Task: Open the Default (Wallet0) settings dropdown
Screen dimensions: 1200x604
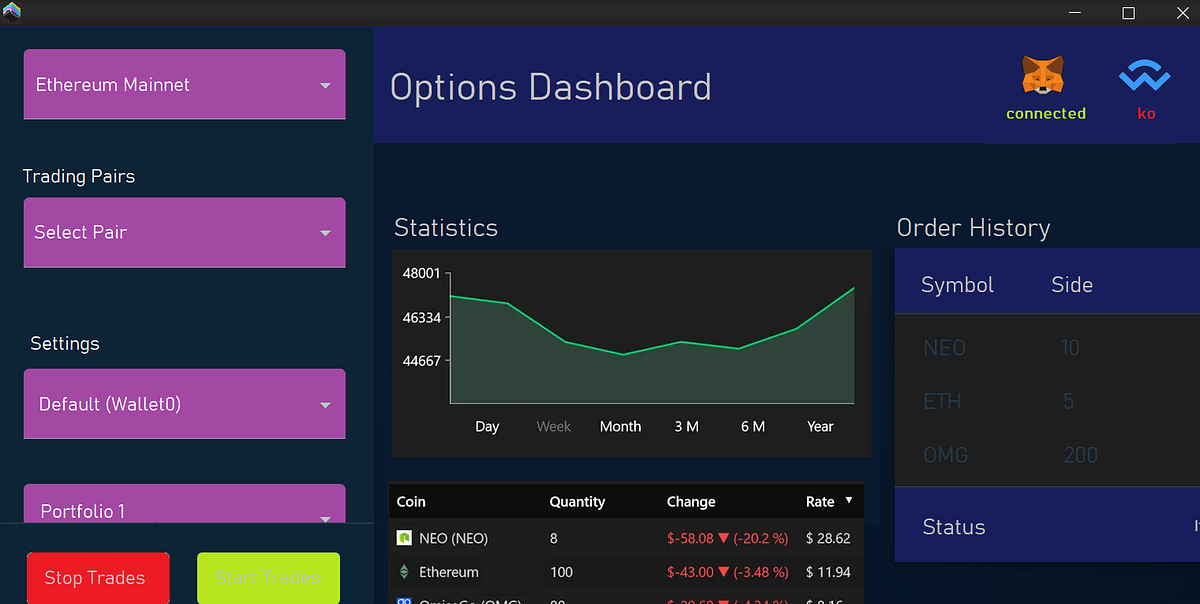Action: point(184,403)
